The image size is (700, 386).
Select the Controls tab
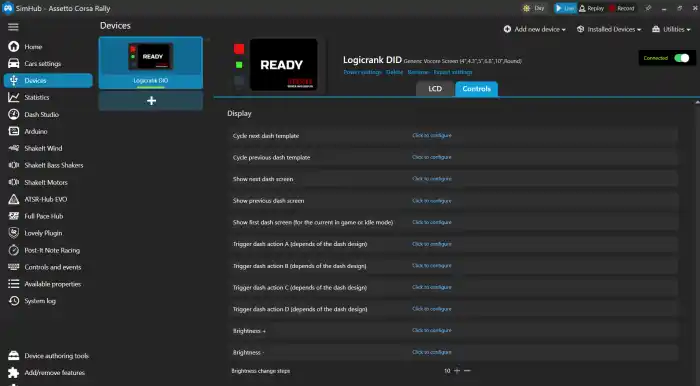[x=476, y=89]
